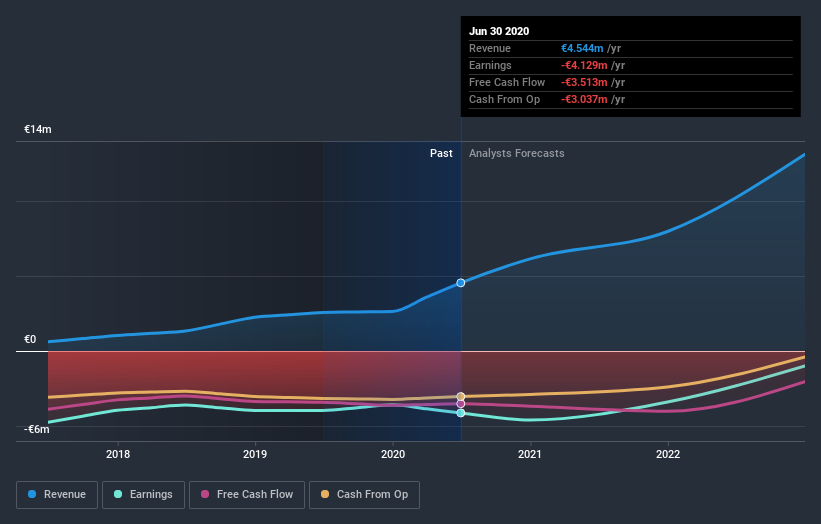Image resolution: width=821 pixels, height=524 pixels.
Task: Select the 2019 x-axis label
Action: 255,454
